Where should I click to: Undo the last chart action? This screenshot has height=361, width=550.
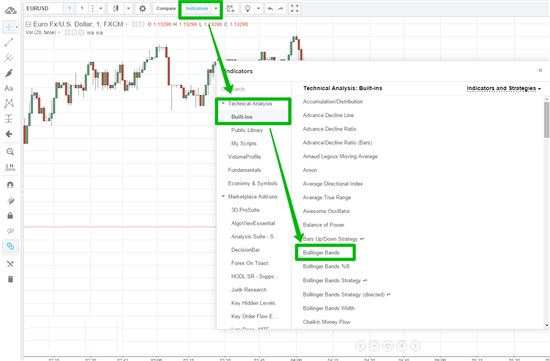tap(270, 8)
